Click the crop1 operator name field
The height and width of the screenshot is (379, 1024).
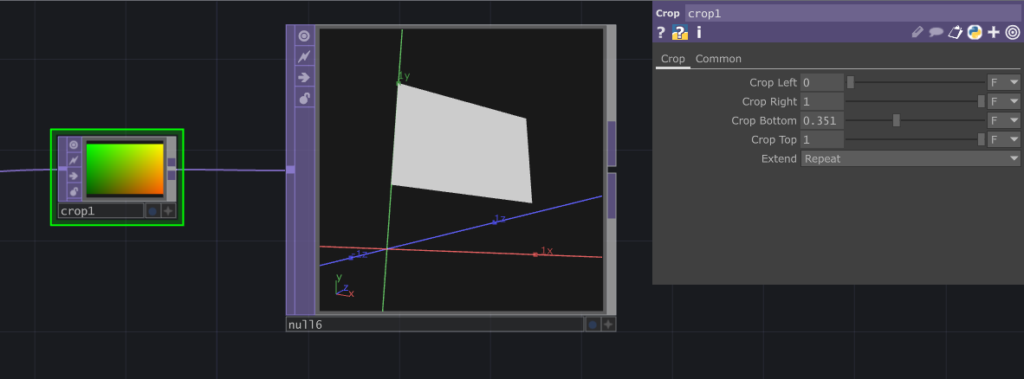pos(852,13)
